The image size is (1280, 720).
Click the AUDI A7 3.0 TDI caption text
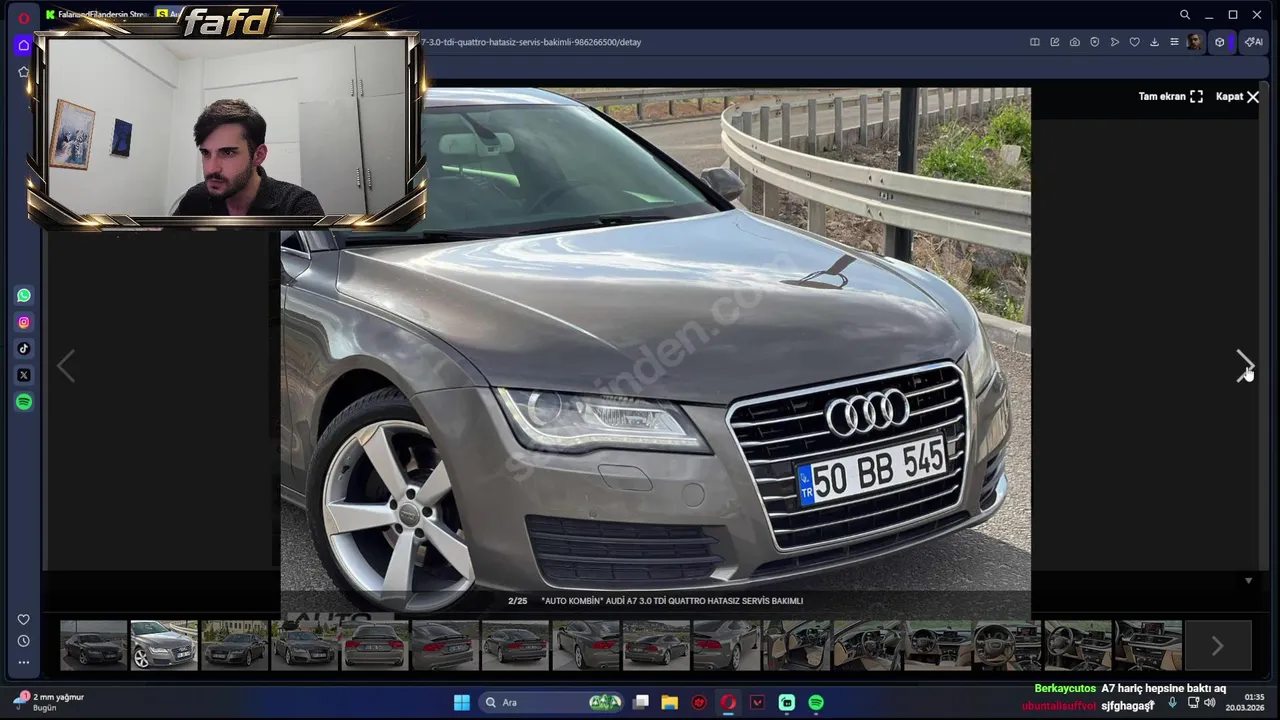coord(672,601)
